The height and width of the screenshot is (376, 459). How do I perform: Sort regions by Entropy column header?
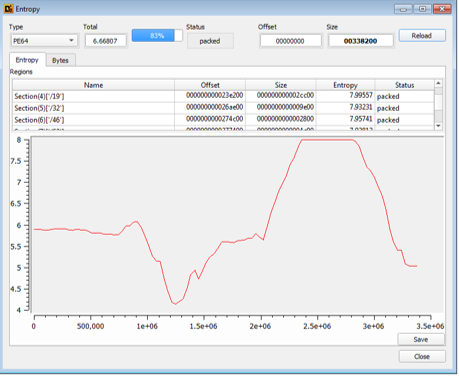point(345,85)
